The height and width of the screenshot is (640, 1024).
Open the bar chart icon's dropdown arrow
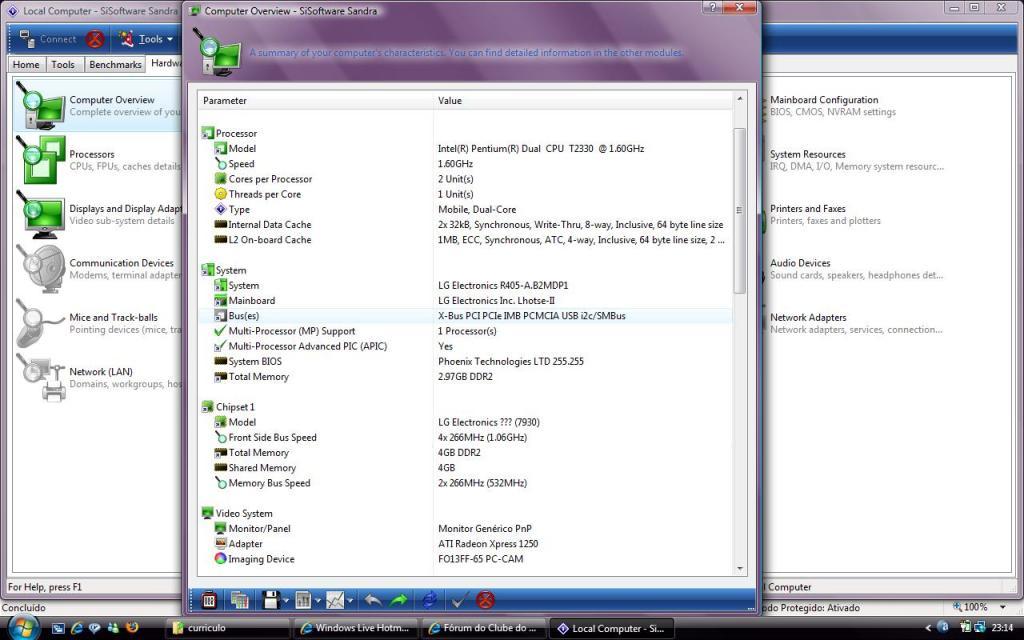(317, 600)
